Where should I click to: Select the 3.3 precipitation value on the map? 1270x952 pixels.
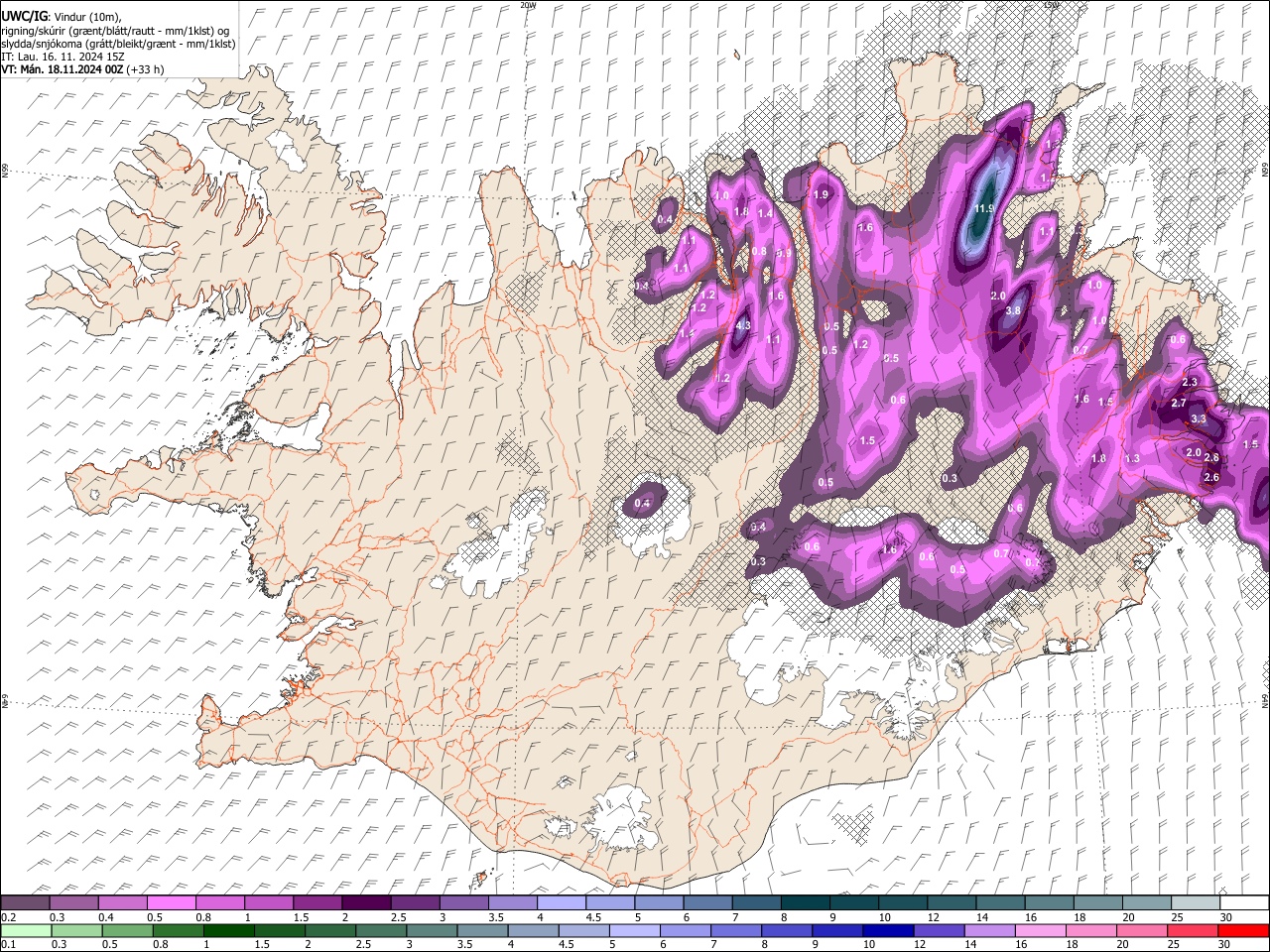pyautogui.click(x=1199, y=418)
